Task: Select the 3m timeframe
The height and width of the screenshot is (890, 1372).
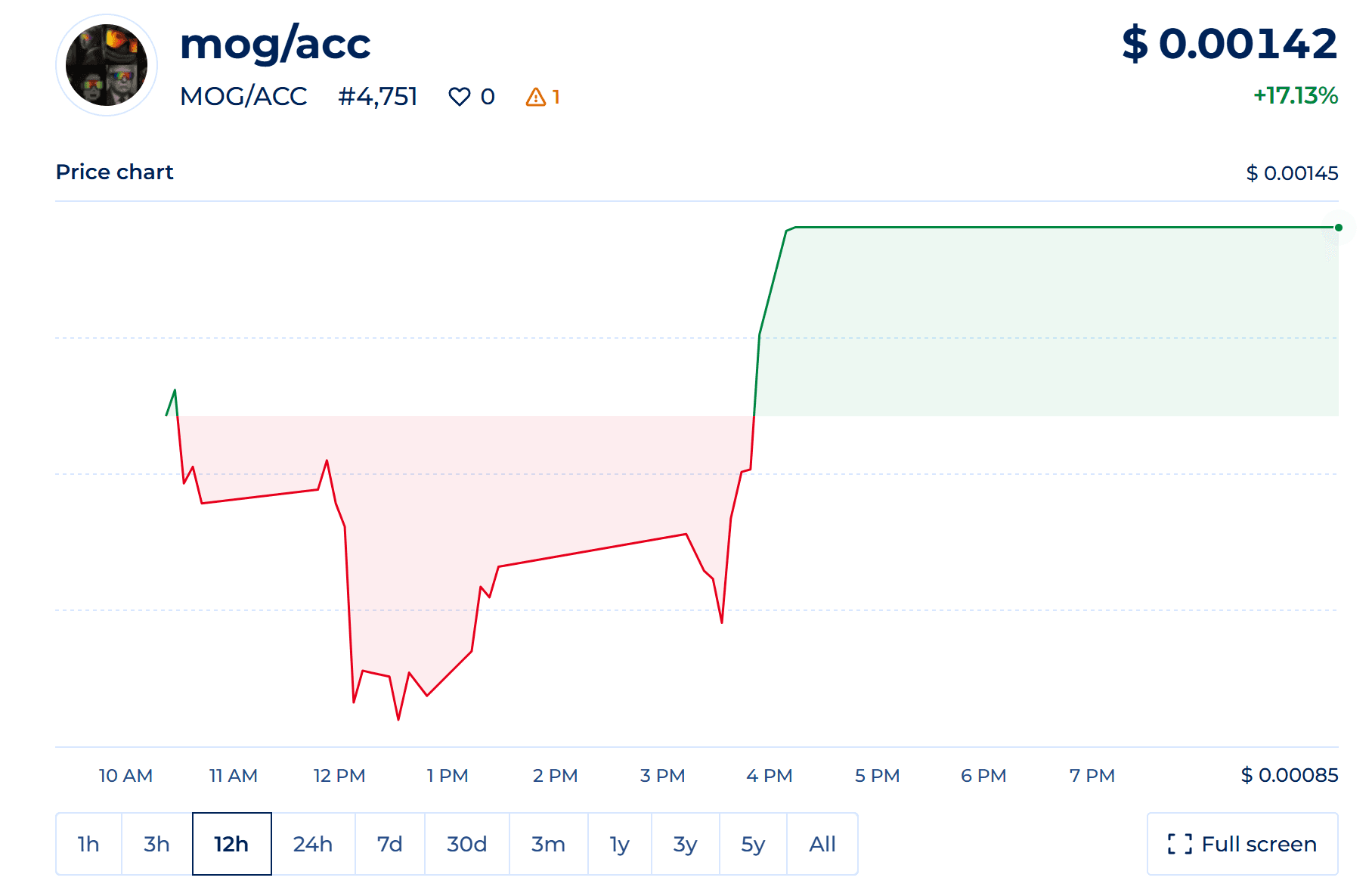Action: click(548, 844)
